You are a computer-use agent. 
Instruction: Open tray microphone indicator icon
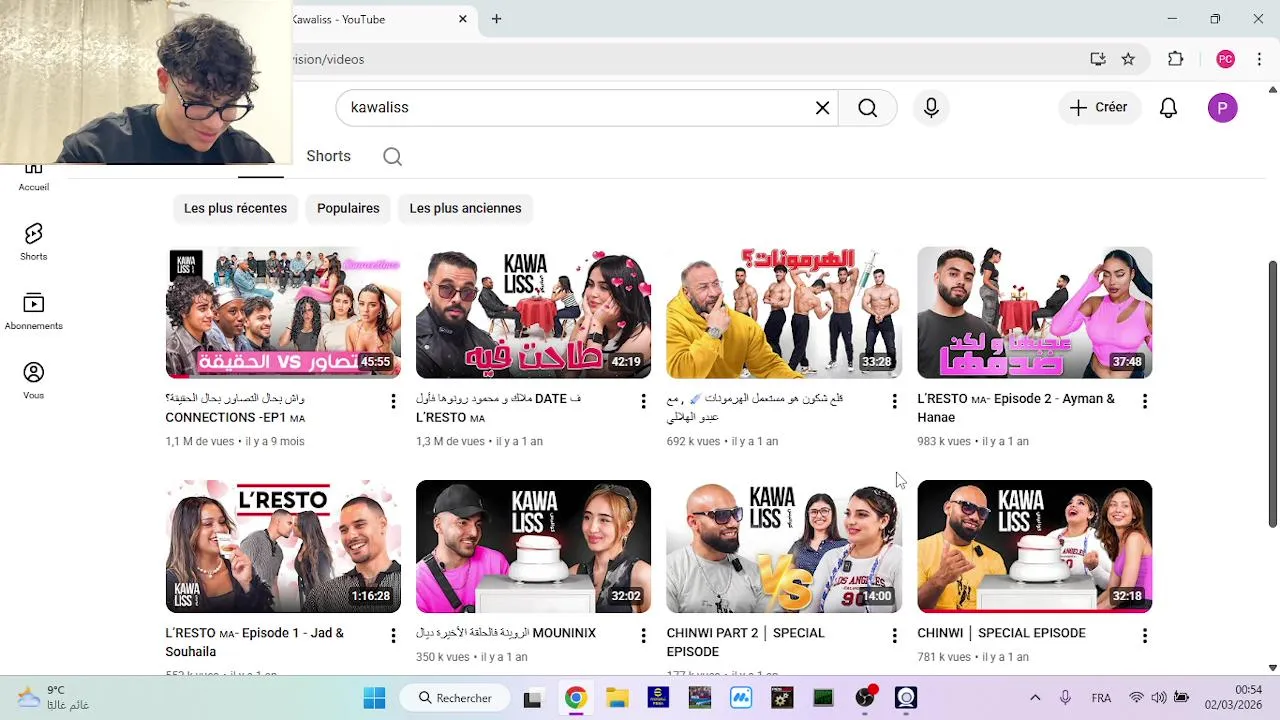coord(1065,698)
